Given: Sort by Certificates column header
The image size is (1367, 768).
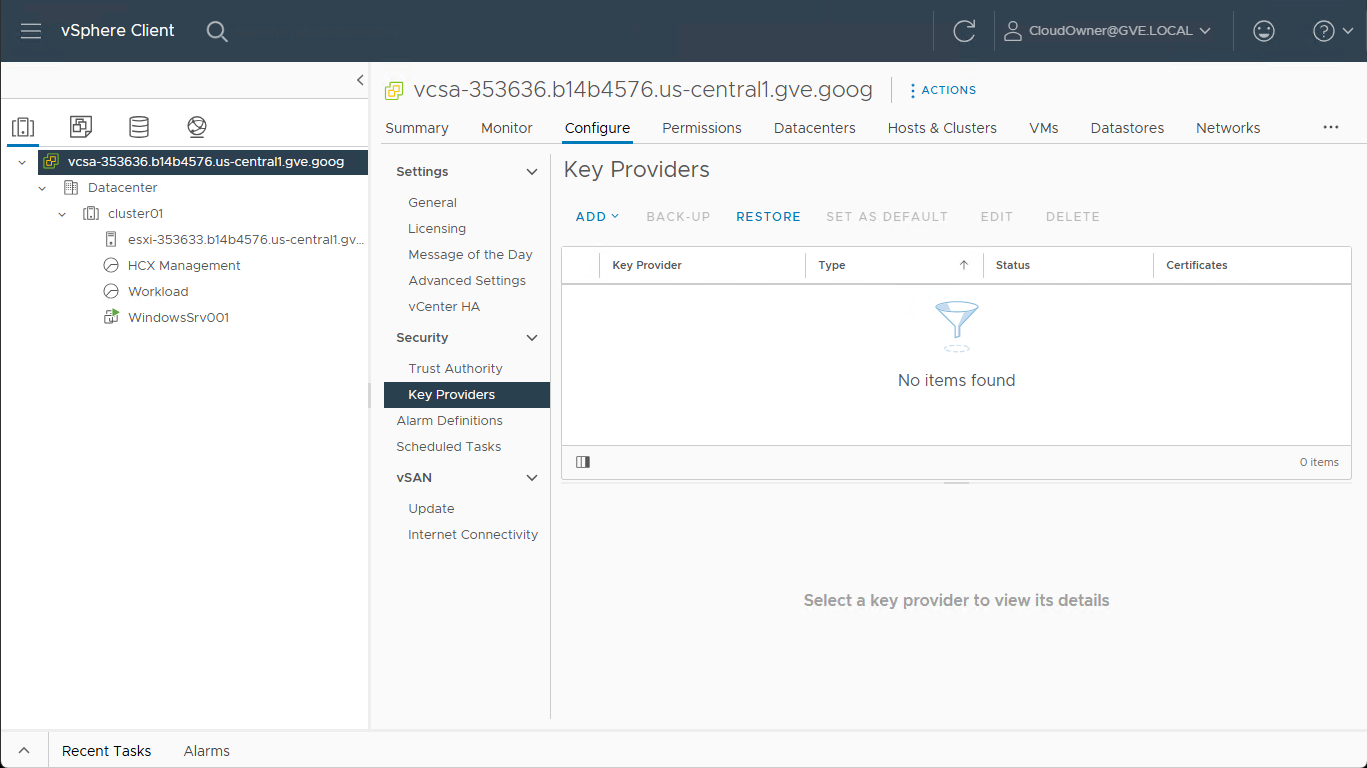Looking at the screenshot, I should pos(1197,265).
